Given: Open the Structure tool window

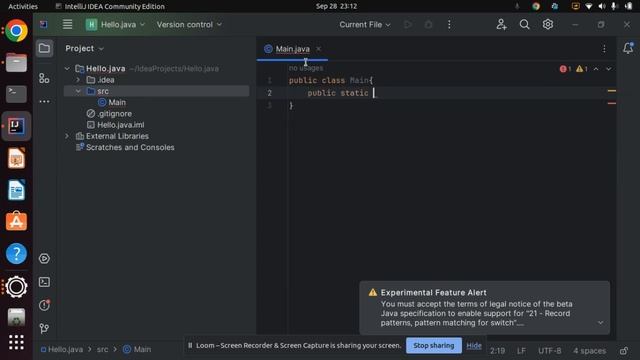Looking at the screenshot, I should [44, 78].
